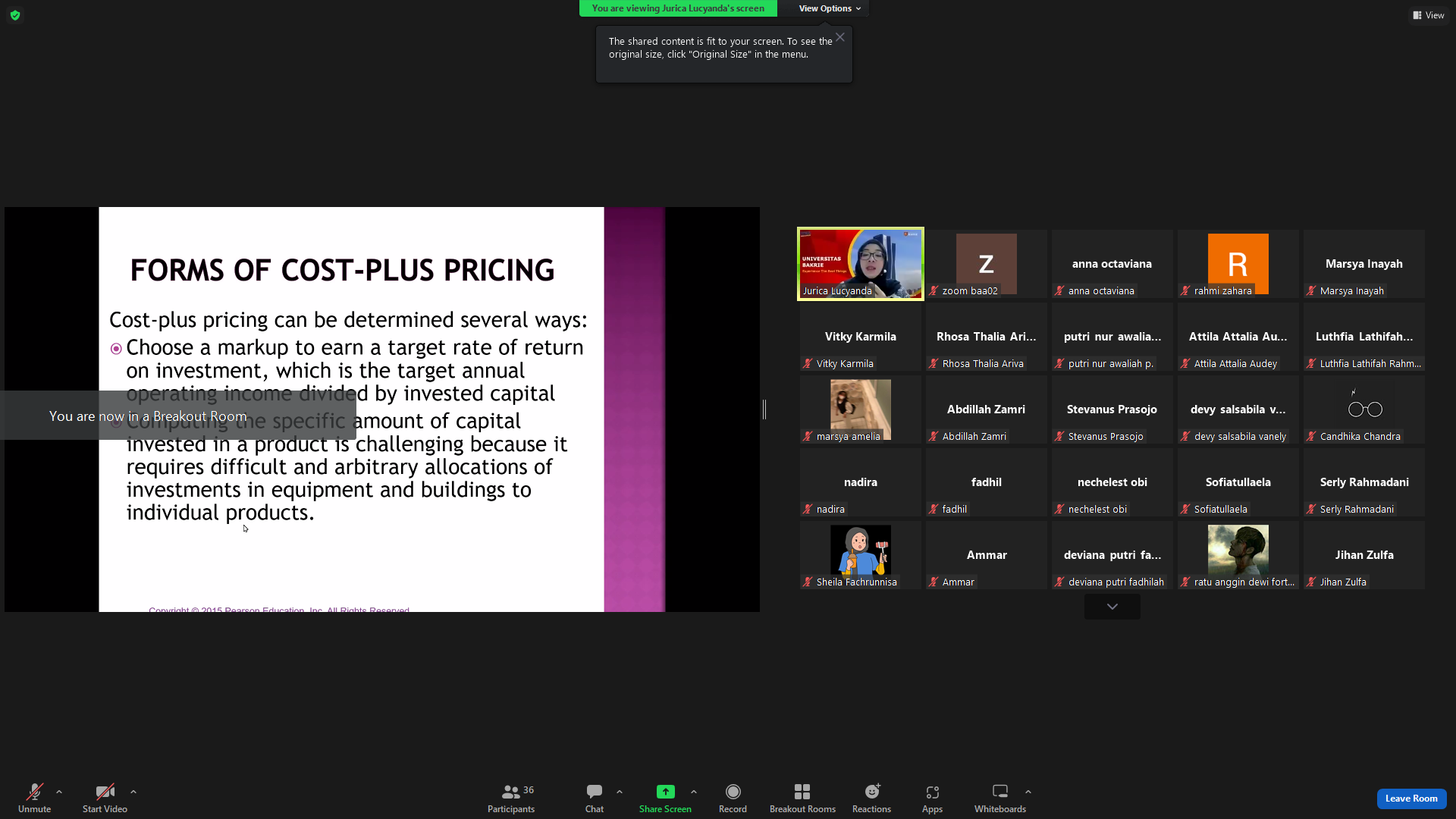Image resolution: width=1456 pixels, height=819 pixels.
Task: Click Candhika Chandra's glasses avatar tile
Action: click(x=1364, y=409)
